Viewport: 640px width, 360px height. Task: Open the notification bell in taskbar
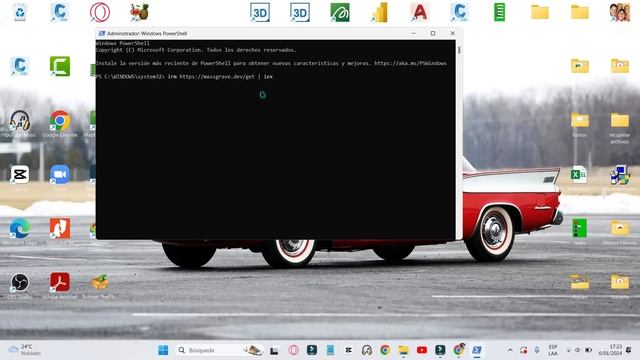pyautogui.click(x=629, y=350)
